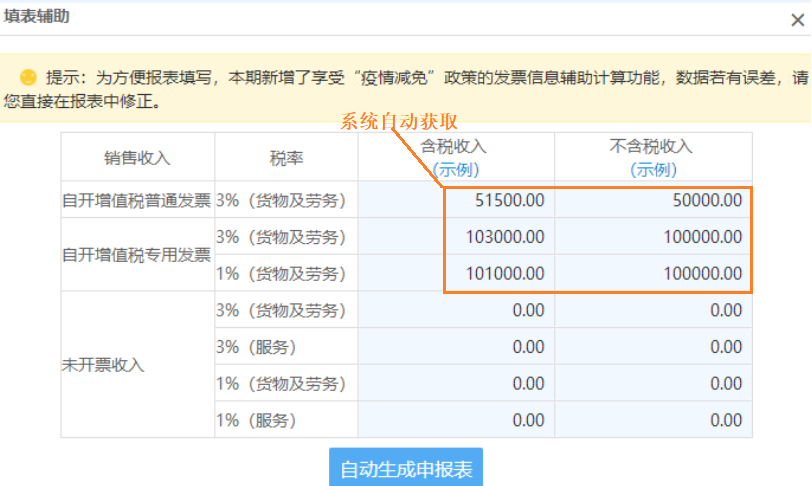Click the 税率 column header
Screen dimensions: 812x486
click(286, 158)
